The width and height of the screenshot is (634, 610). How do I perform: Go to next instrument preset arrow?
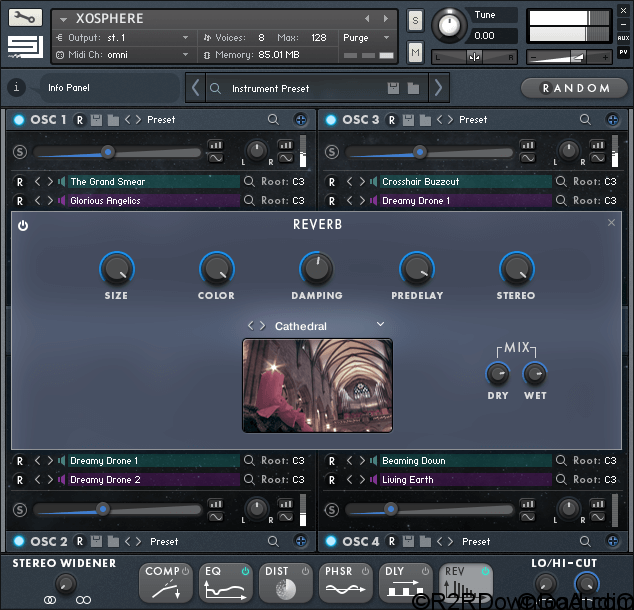[439, 88]
